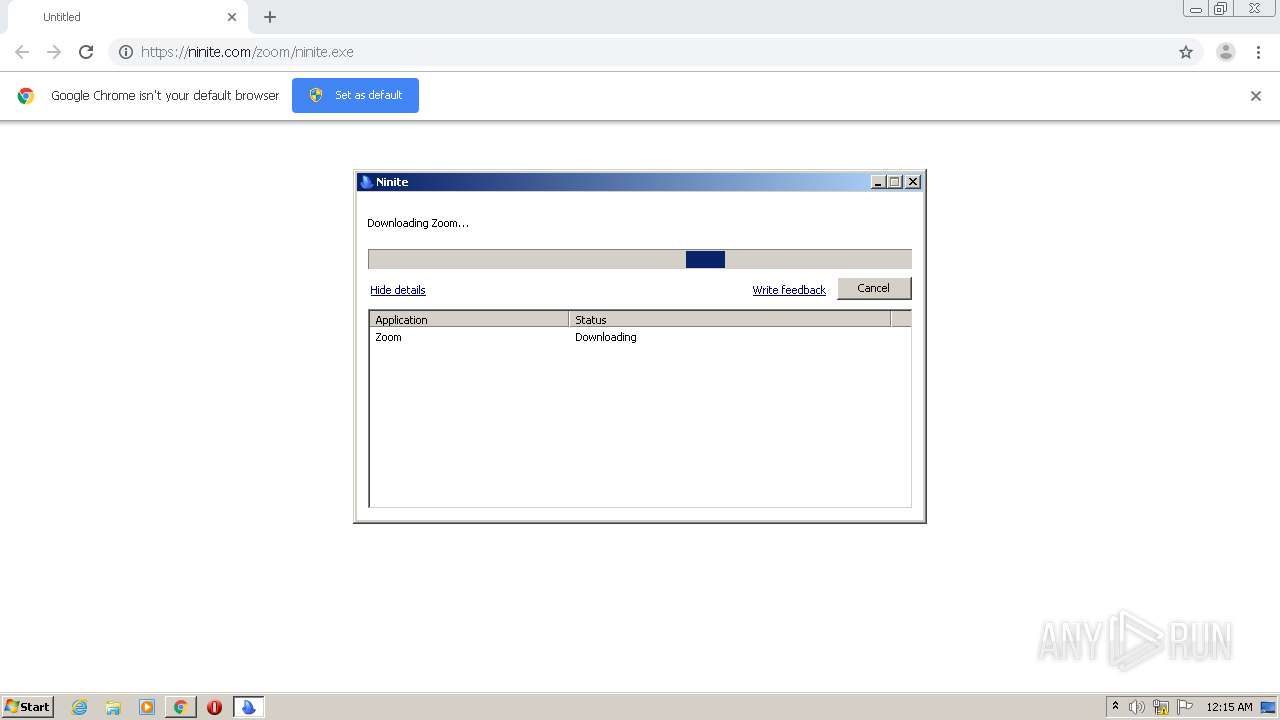The width and height of the screenshot is (1280, 720).
Task: Click the Downloading status text for Zoom
Action: click(x=606, y=337)
